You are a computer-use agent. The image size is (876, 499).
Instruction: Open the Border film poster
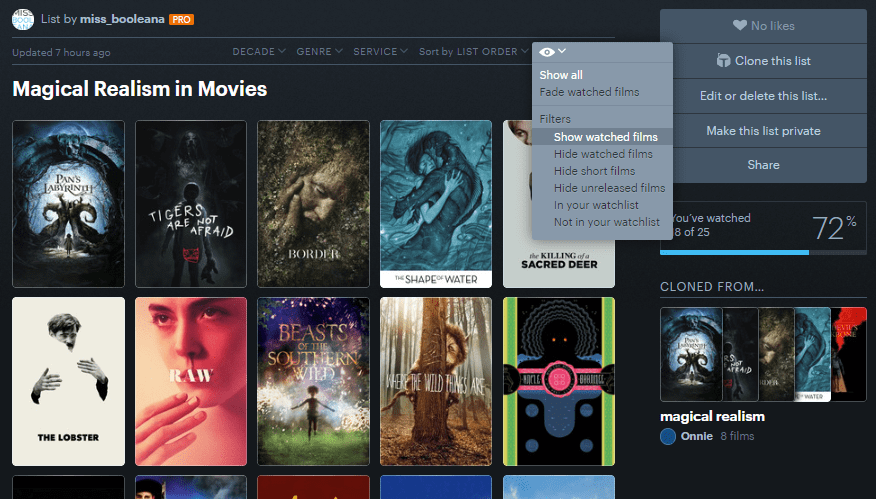pos(313,204)
